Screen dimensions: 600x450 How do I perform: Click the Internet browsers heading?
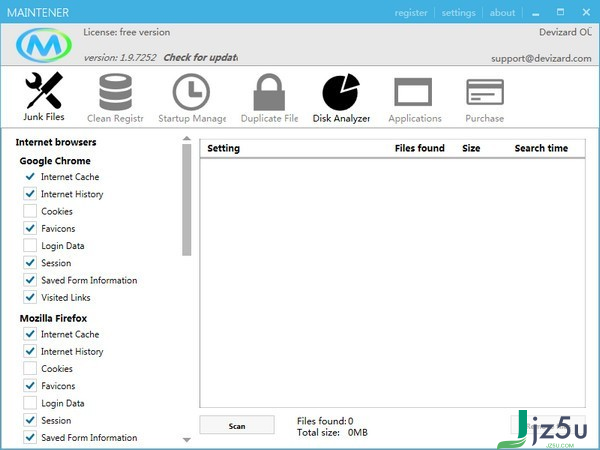click(x=56, y=142)
